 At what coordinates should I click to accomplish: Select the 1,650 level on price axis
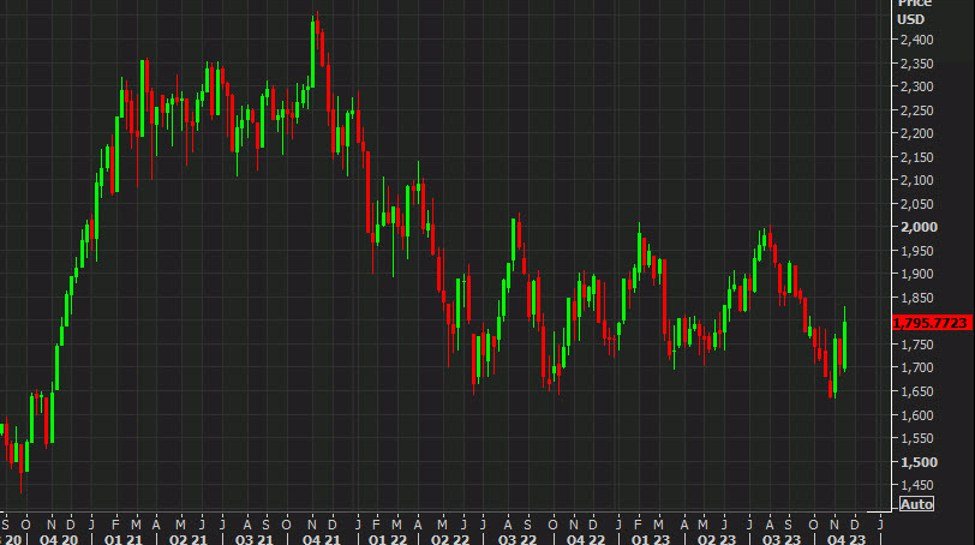tap(917, 415)
